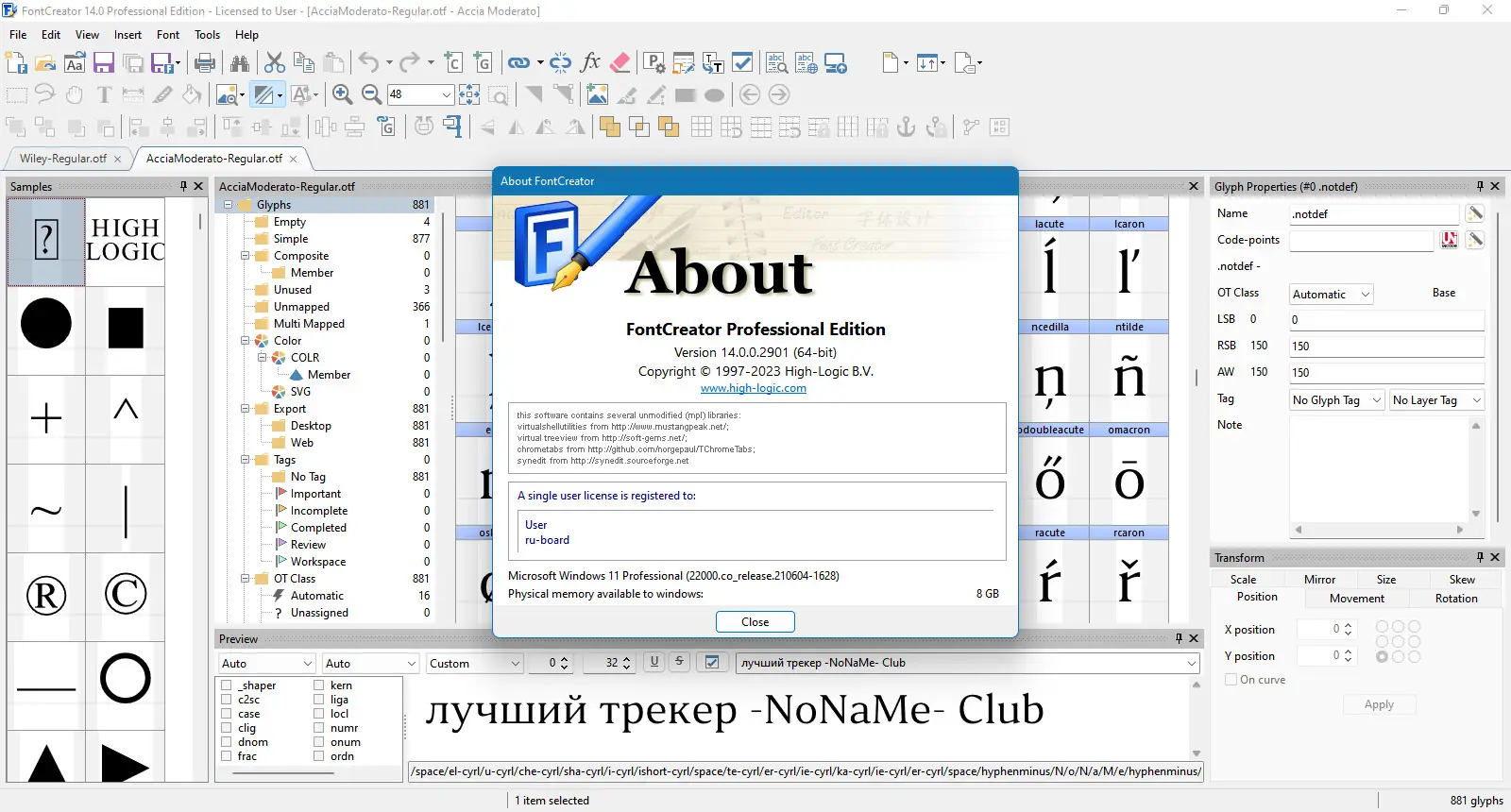Click the Find binoculars icon
Image resolution: width=1511 pixels, height=812 pixels.
[240, 63]
